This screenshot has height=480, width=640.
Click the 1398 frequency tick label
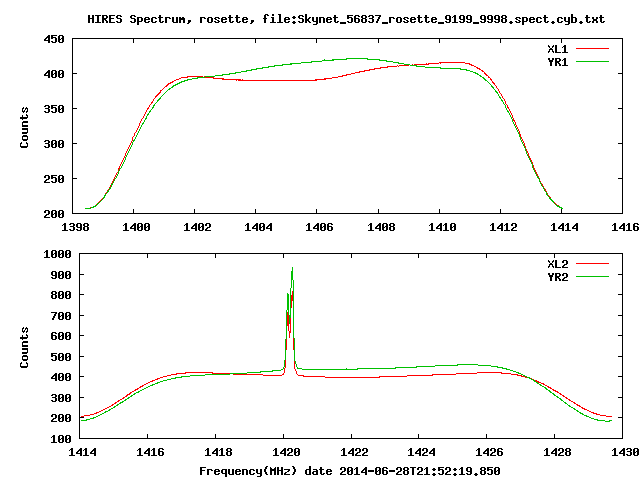pyautogui.click(x=75, y=227)
